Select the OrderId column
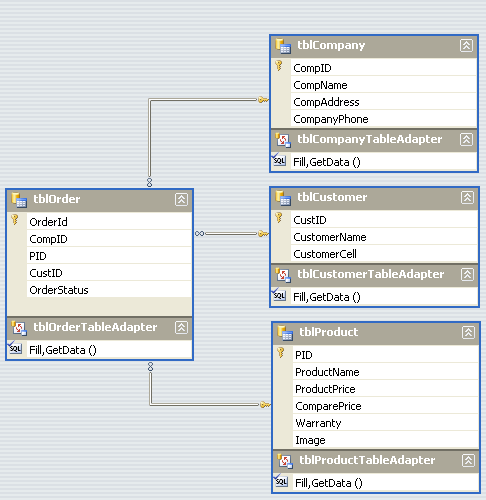The height and width of the screenshot is (500, 486). (x=109, y=222)
